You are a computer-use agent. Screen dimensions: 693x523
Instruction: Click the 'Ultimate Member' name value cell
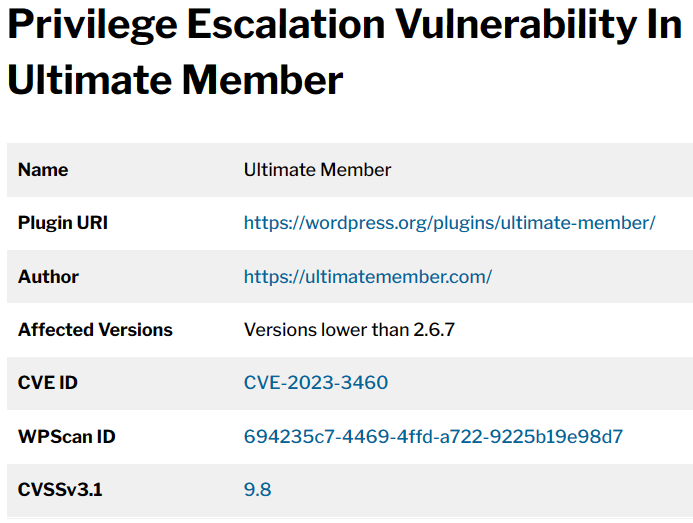click(317, 170)
